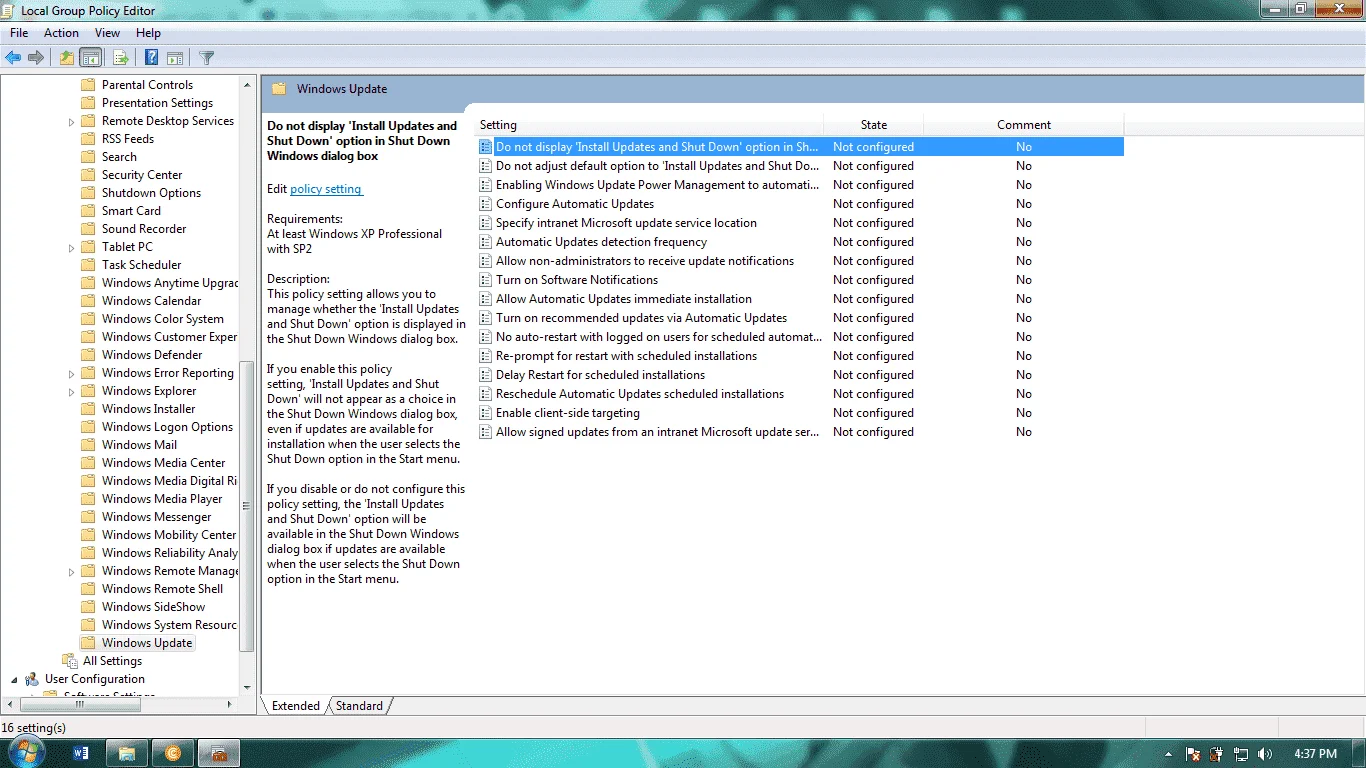Select the Shutdown Options tree folder
The height and width of the screenshot is (768, 1366).
(x=151, y=193)
